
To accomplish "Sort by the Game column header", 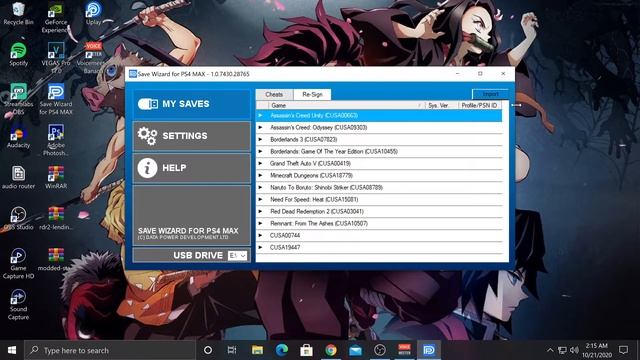I will coord(345,105).
